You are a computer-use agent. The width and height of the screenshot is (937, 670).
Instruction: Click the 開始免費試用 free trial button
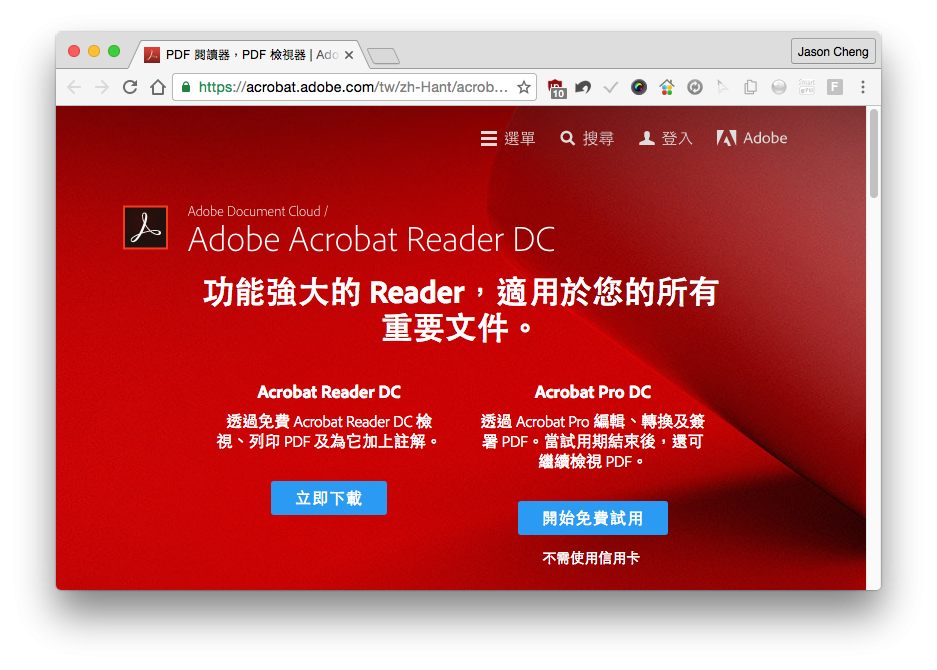(x=593, y=518)
